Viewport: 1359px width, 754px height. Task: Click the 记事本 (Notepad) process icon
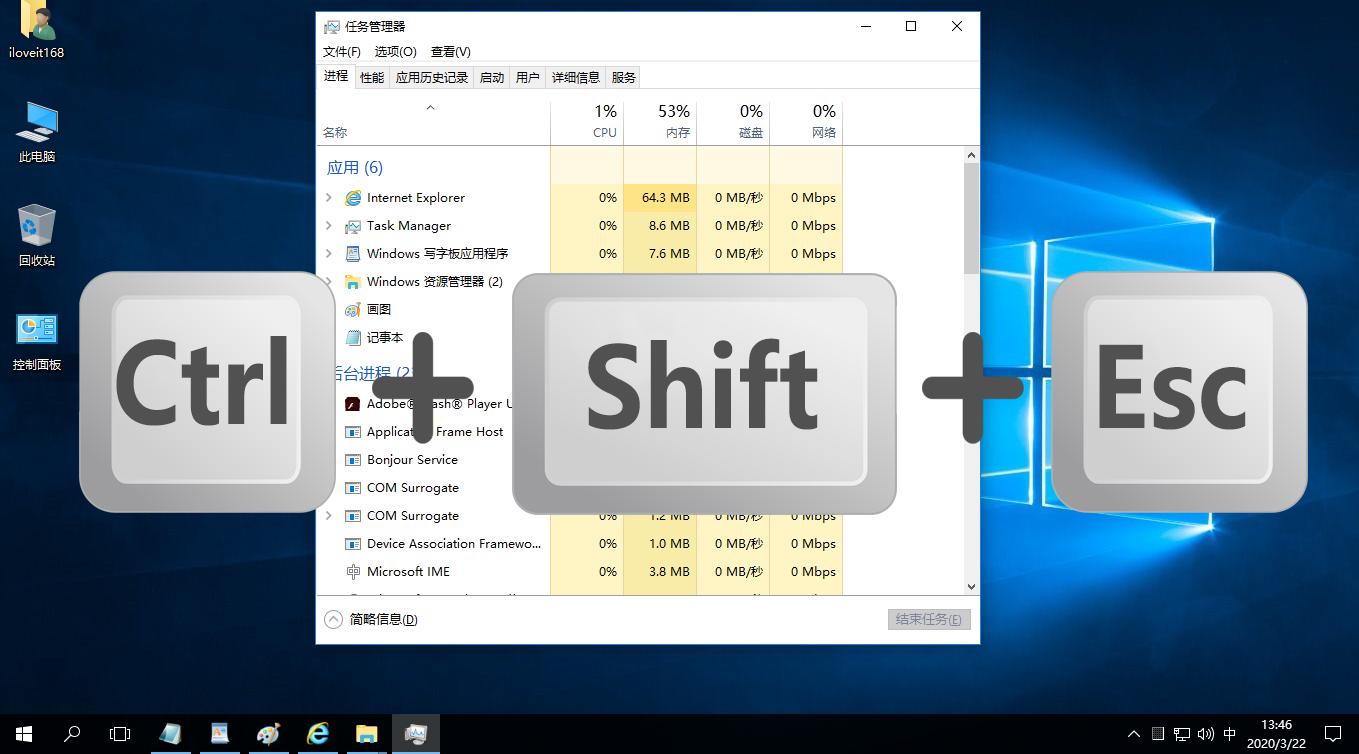(353, 337)
